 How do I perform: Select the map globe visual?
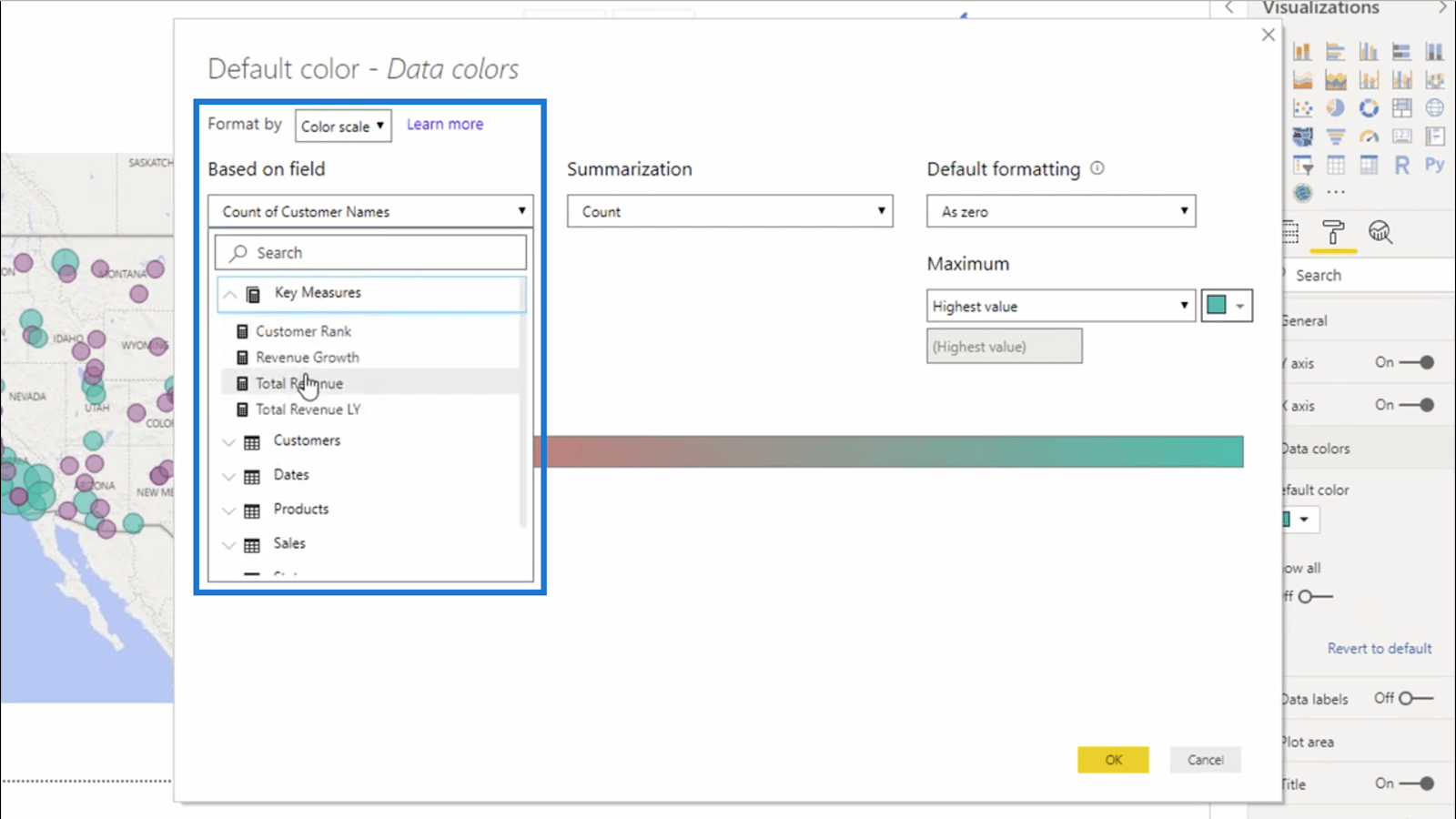(1435, 108)
